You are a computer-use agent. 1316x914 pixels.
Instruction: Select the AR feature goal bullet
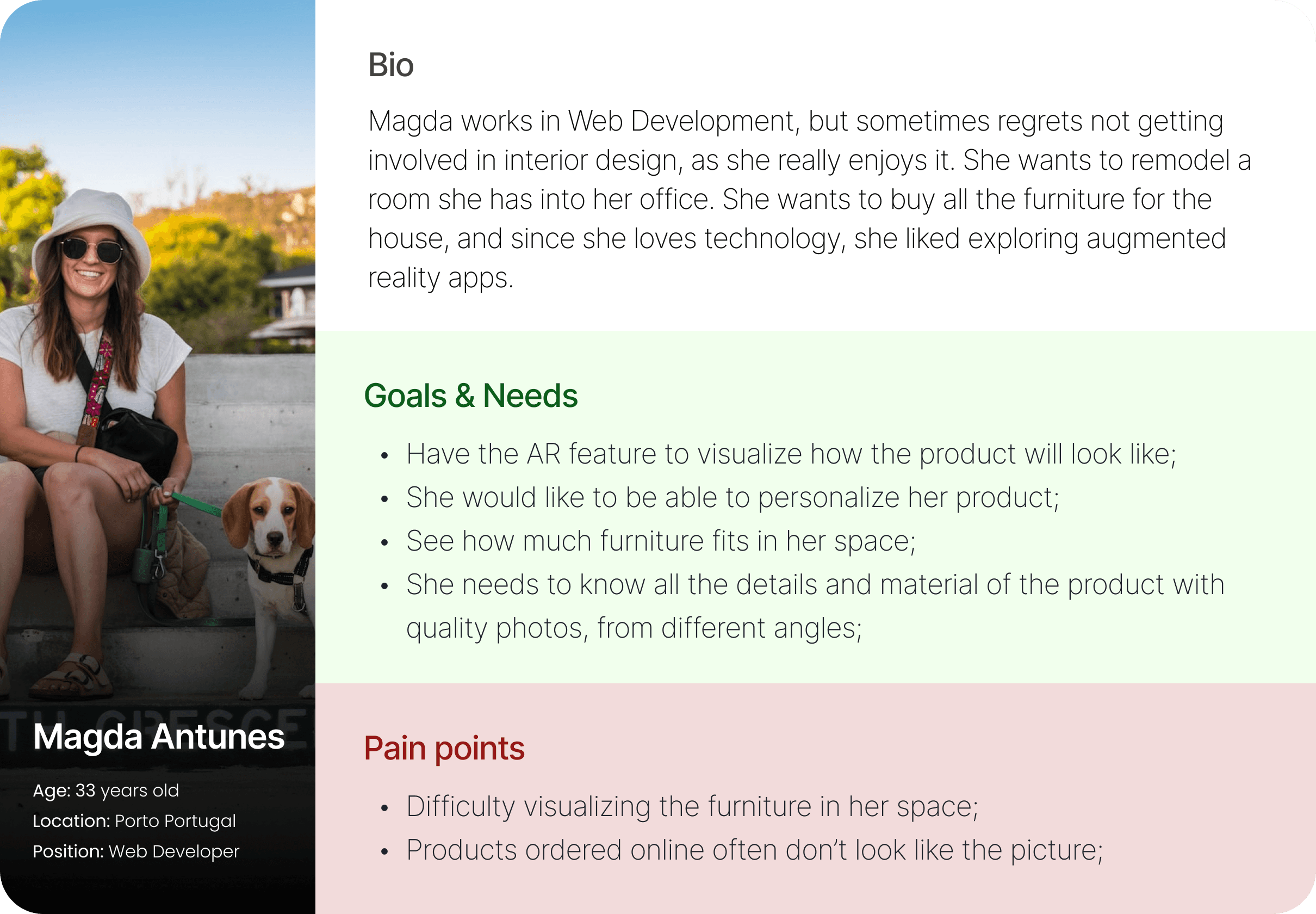click(x=791, y=454)
